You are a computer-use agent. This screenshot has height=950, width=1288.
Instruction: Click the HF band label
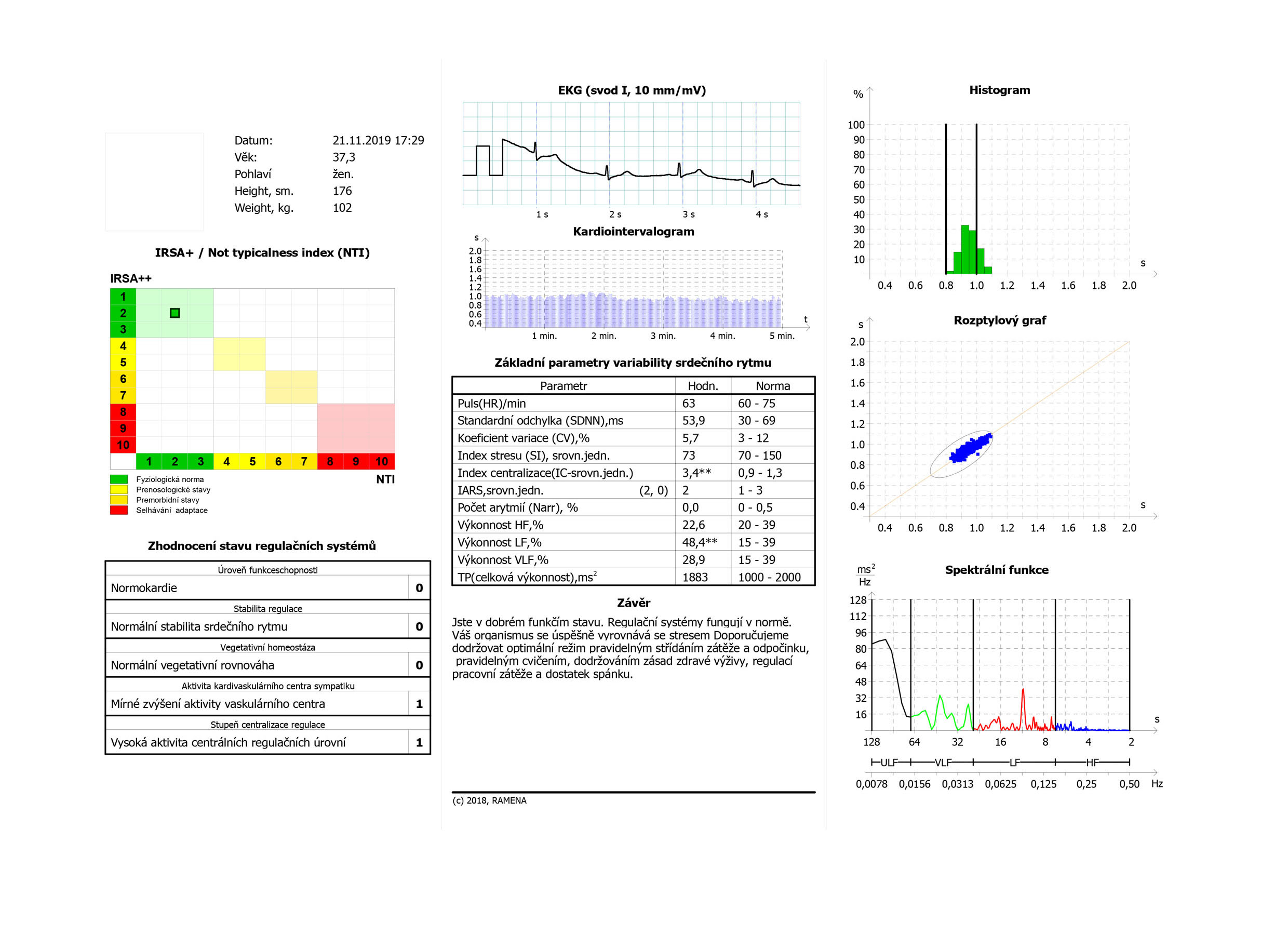pyautogui.click(x=1091, y=762)
